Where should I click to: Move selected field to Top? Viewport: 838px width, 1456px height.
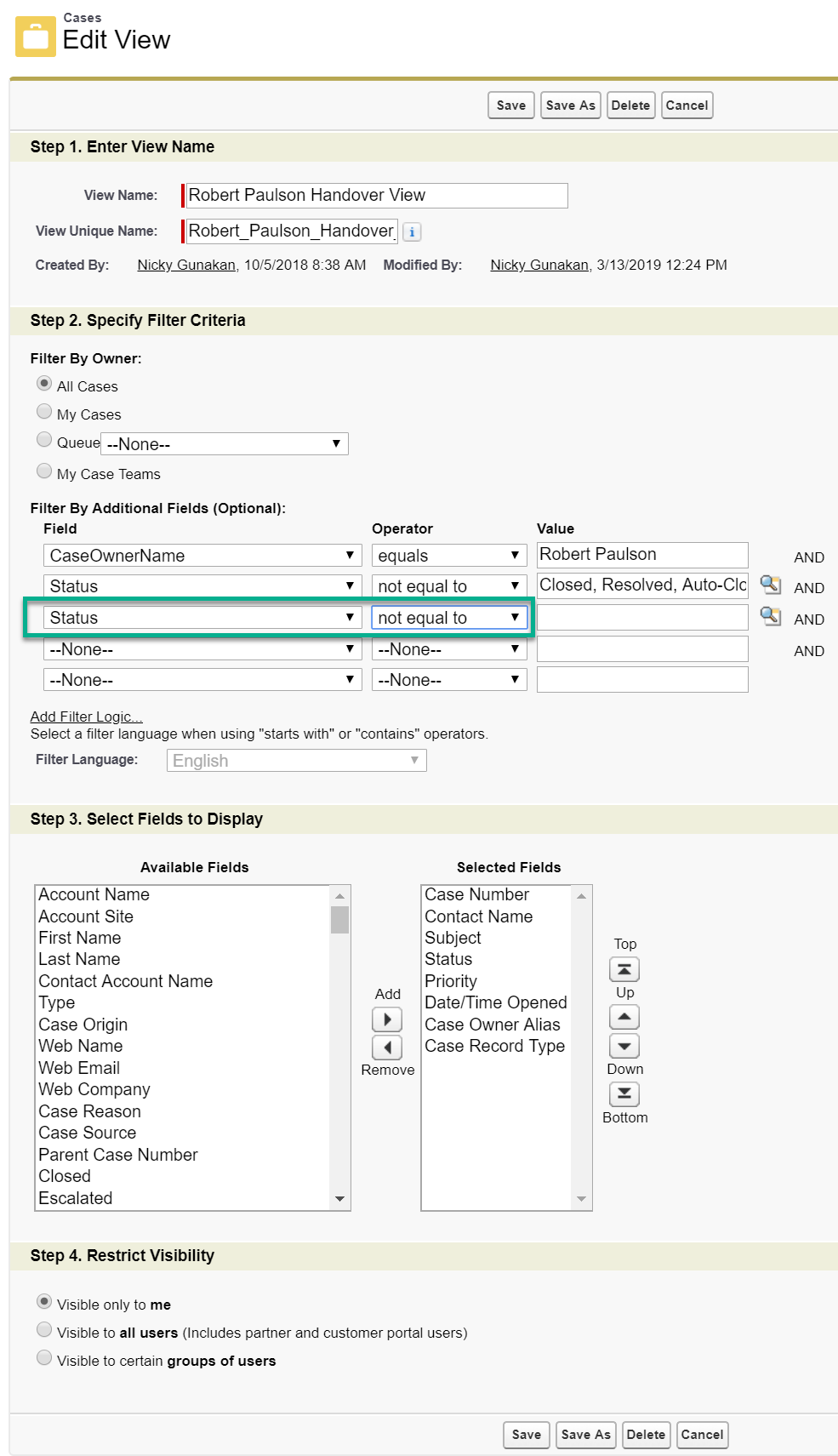click(x=624, y=969)
